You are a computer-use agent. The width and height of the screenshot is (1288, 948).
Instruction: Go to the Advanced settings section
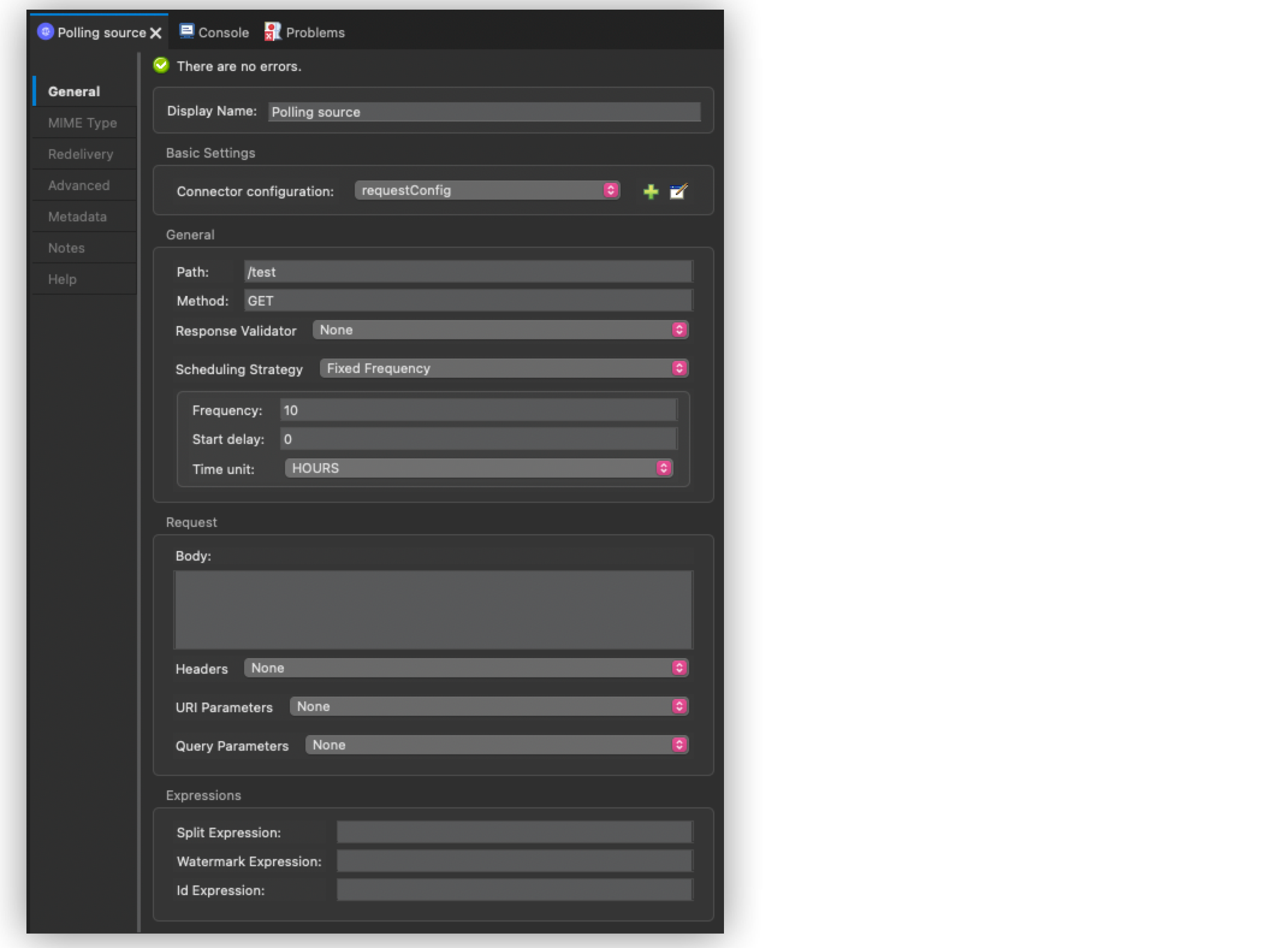[79, 186]
